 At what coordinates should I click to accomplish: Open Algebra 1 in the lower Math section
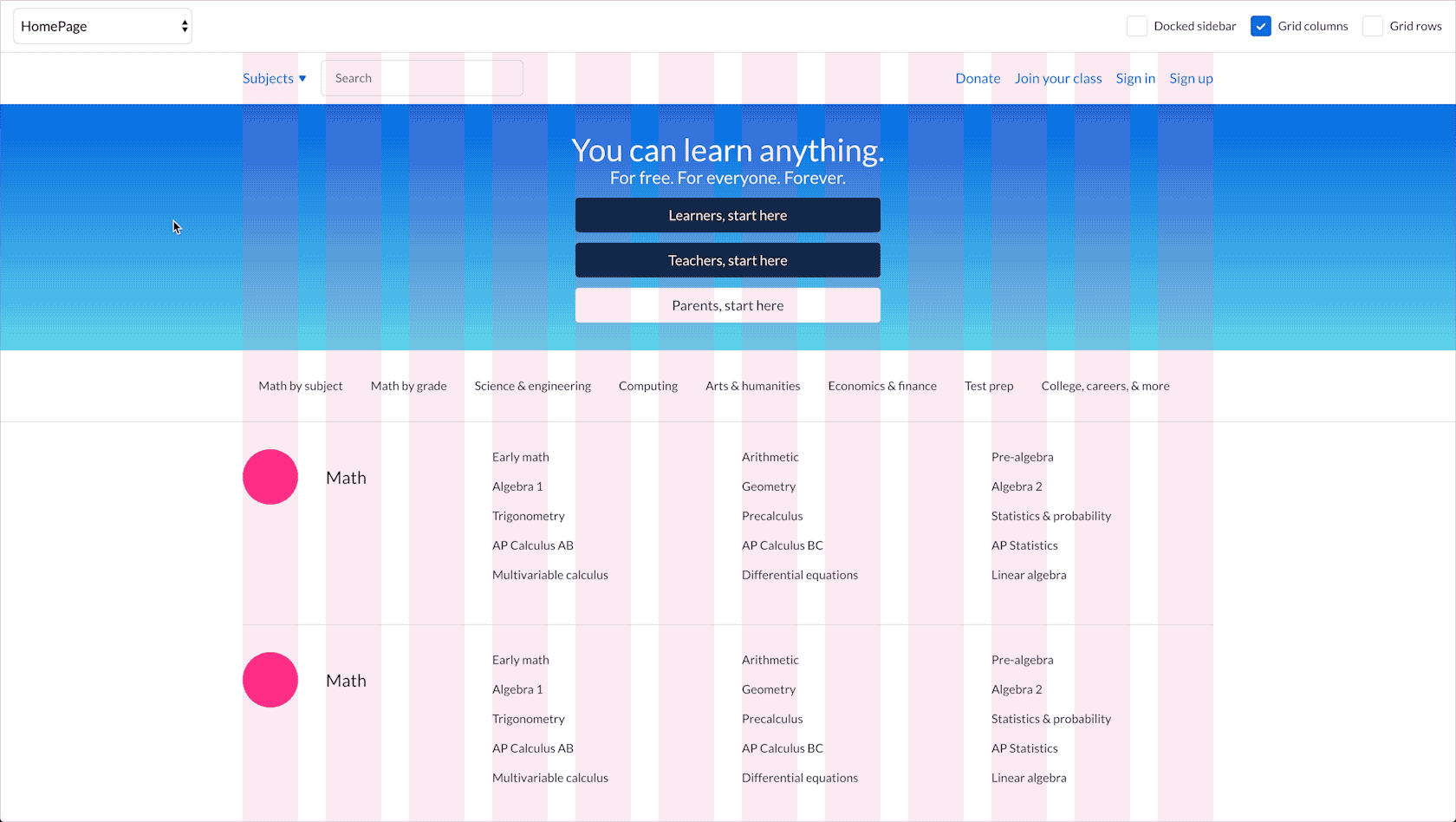click(517, 689)
